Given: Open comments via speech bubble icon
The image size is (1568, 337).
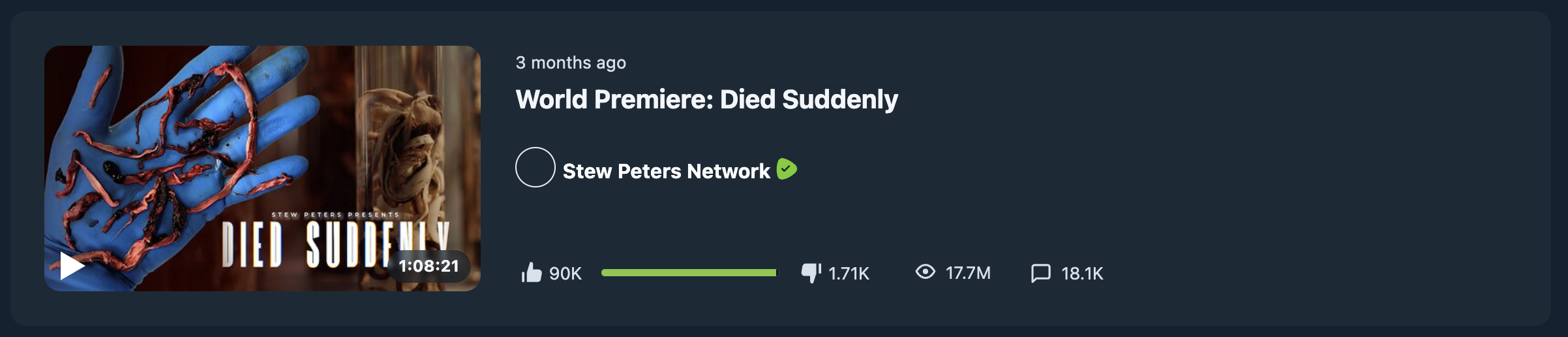Looking at the screenshot, I should 1040,273.
